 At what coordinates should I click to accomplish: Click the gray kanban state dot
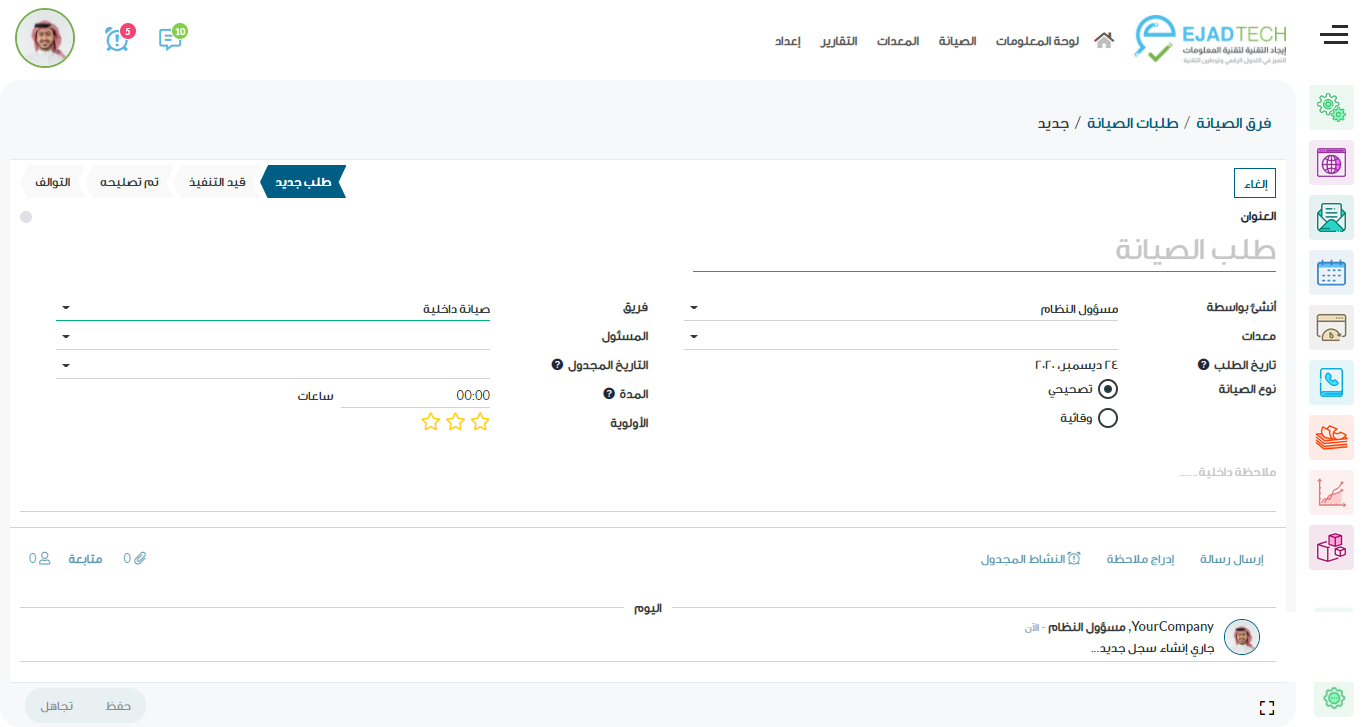tap(26, 217)
